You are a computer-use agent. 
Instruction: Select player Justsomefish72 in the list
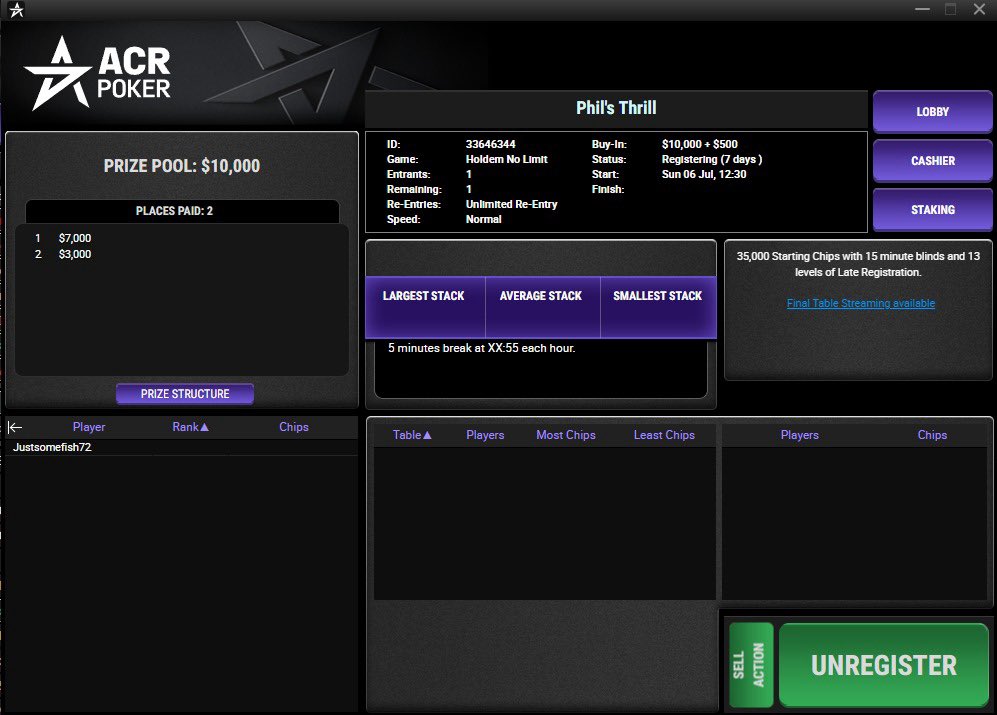181,447
